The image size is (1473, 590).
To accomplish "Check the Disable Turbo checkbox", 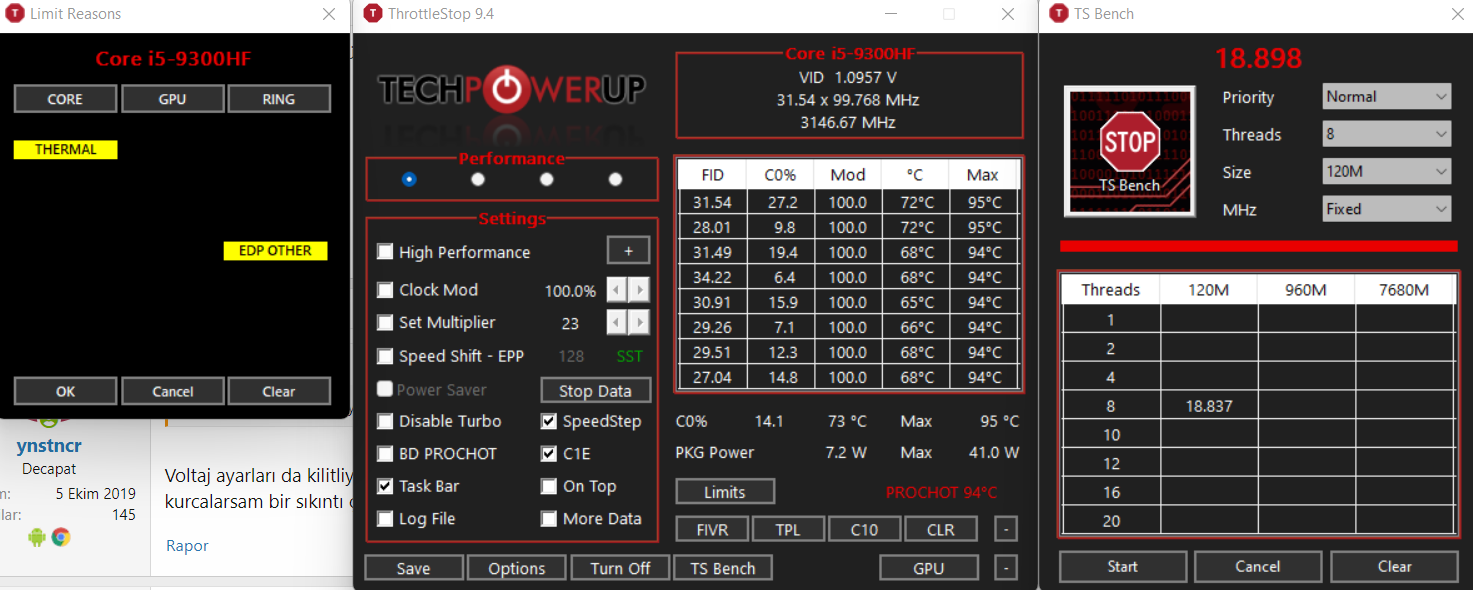I will coord(385,421).
